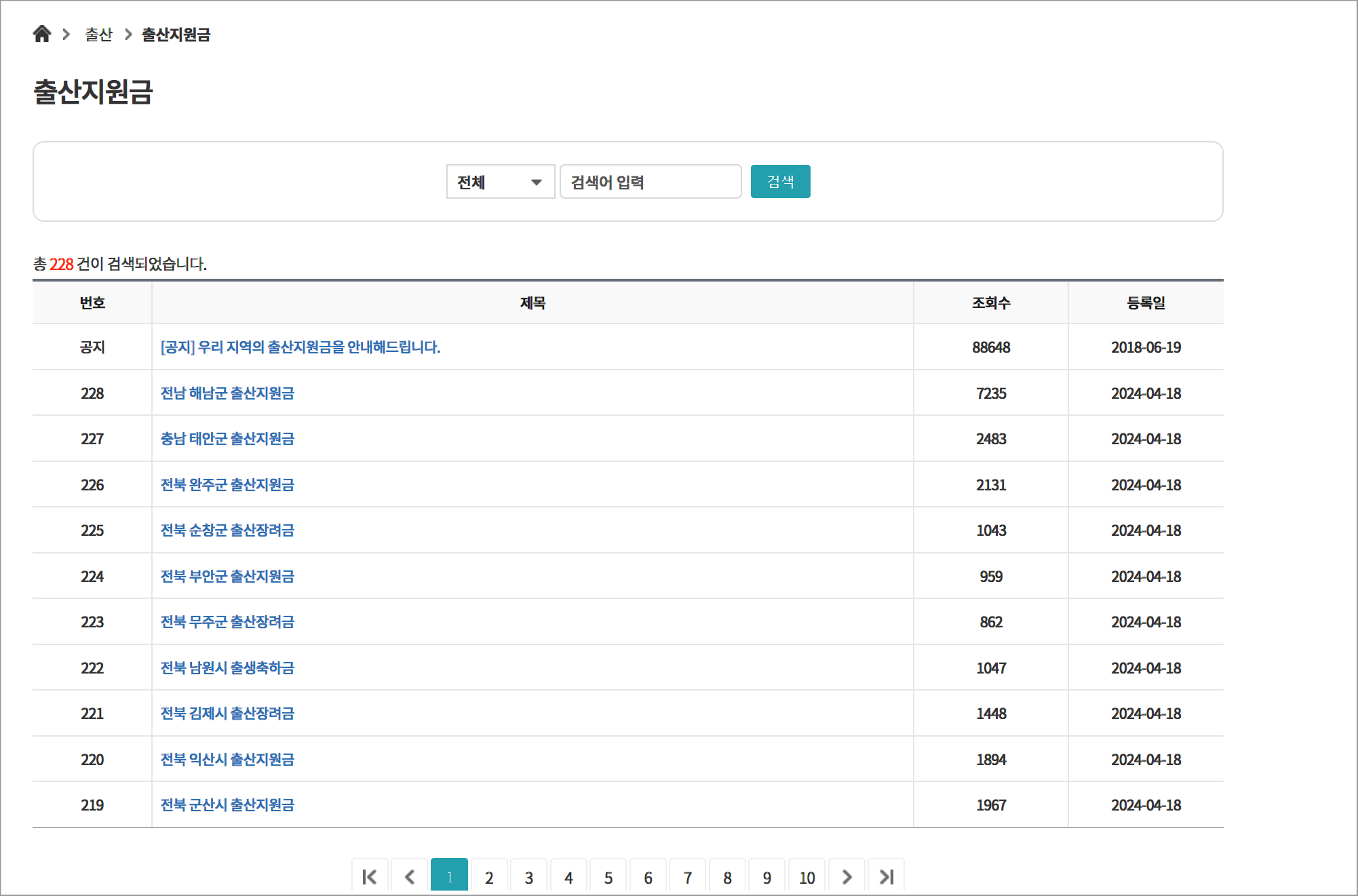1358x896 pixels.
Task: Go to page 2 in pagination
Action: pos(489,878)
